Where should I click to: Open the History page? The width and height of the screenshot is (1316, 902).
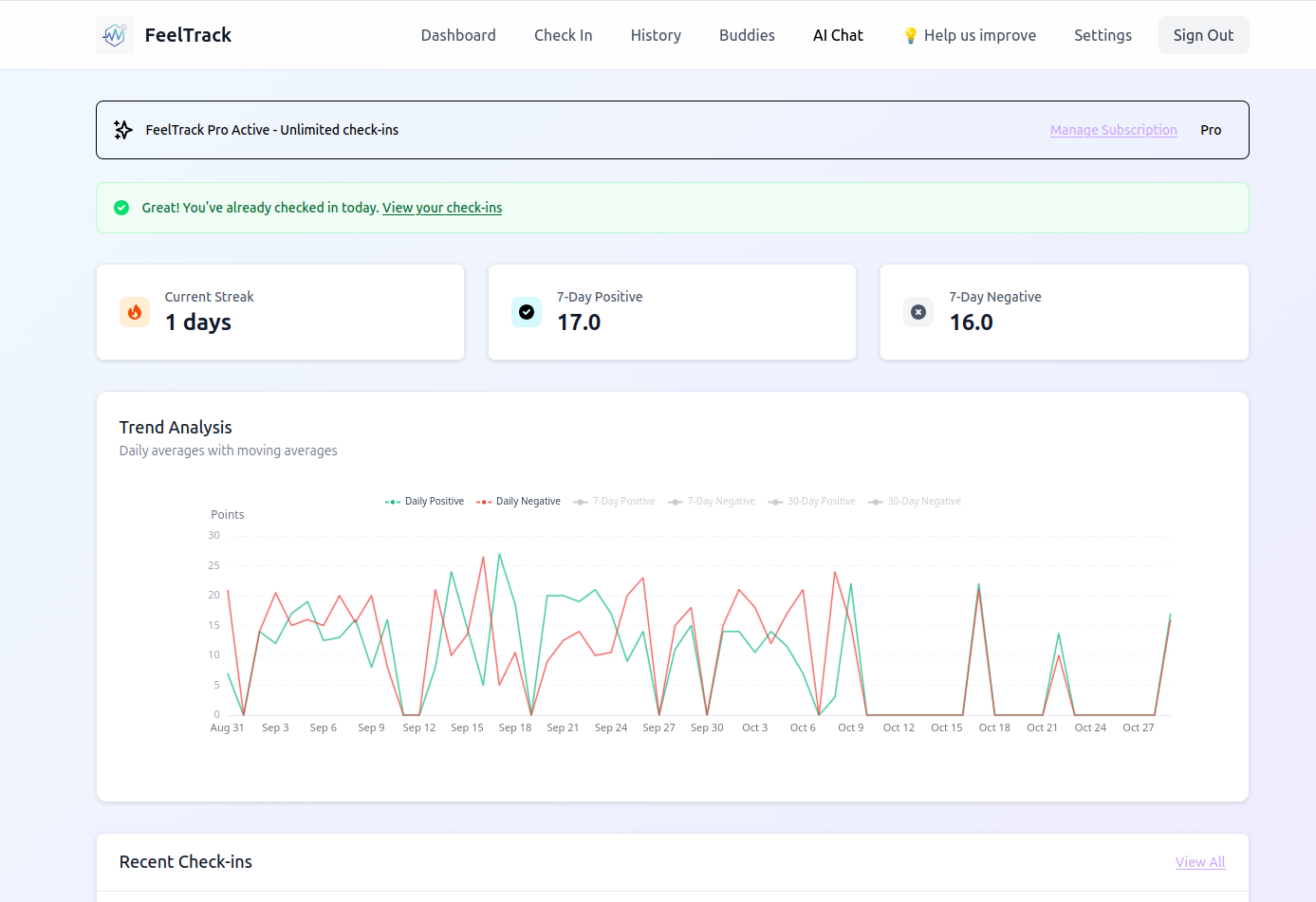point(656,34)
